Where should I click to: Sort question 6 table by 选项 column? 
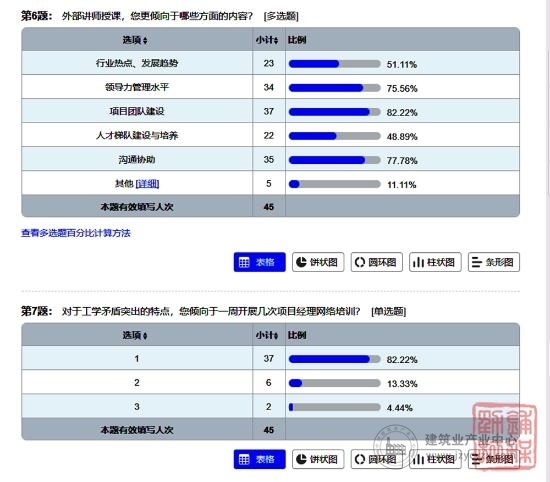coord(135,40)
